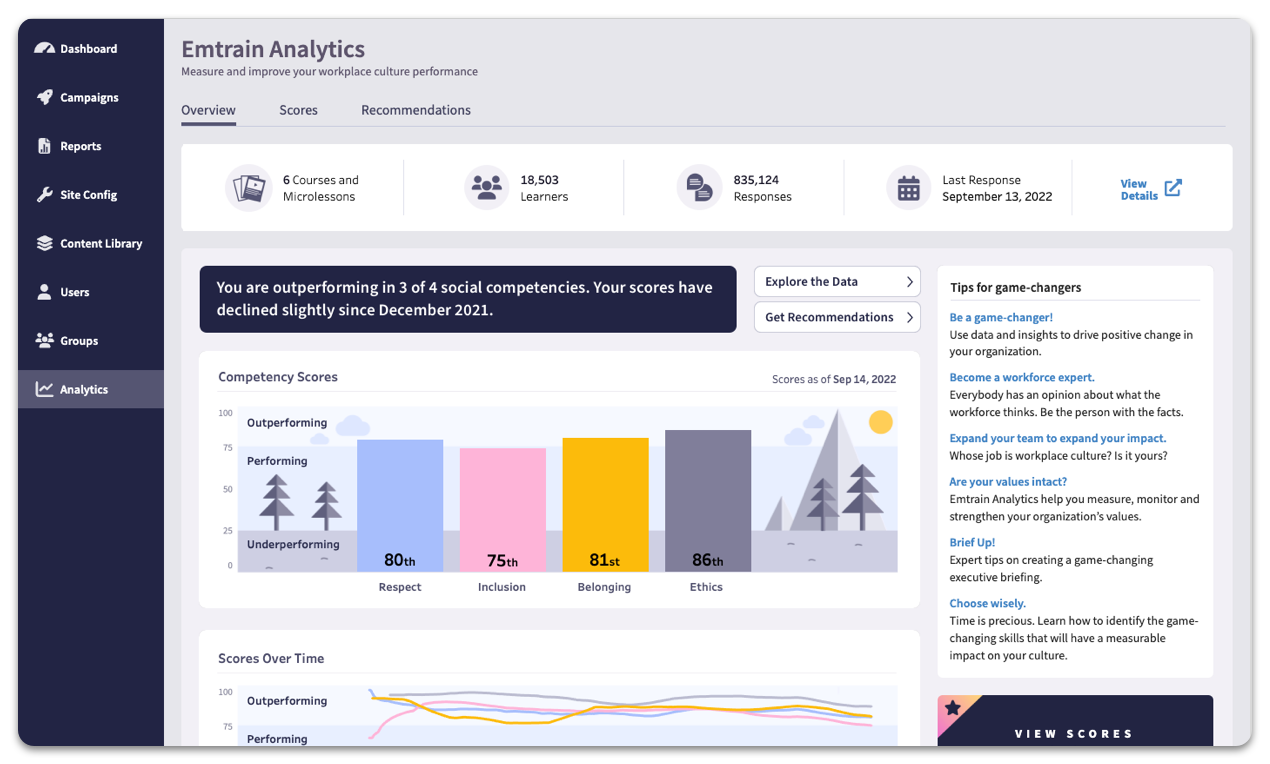Screen dimensions: 1270x764
Task: Click the Users person icon
Action: click(44, 292)
